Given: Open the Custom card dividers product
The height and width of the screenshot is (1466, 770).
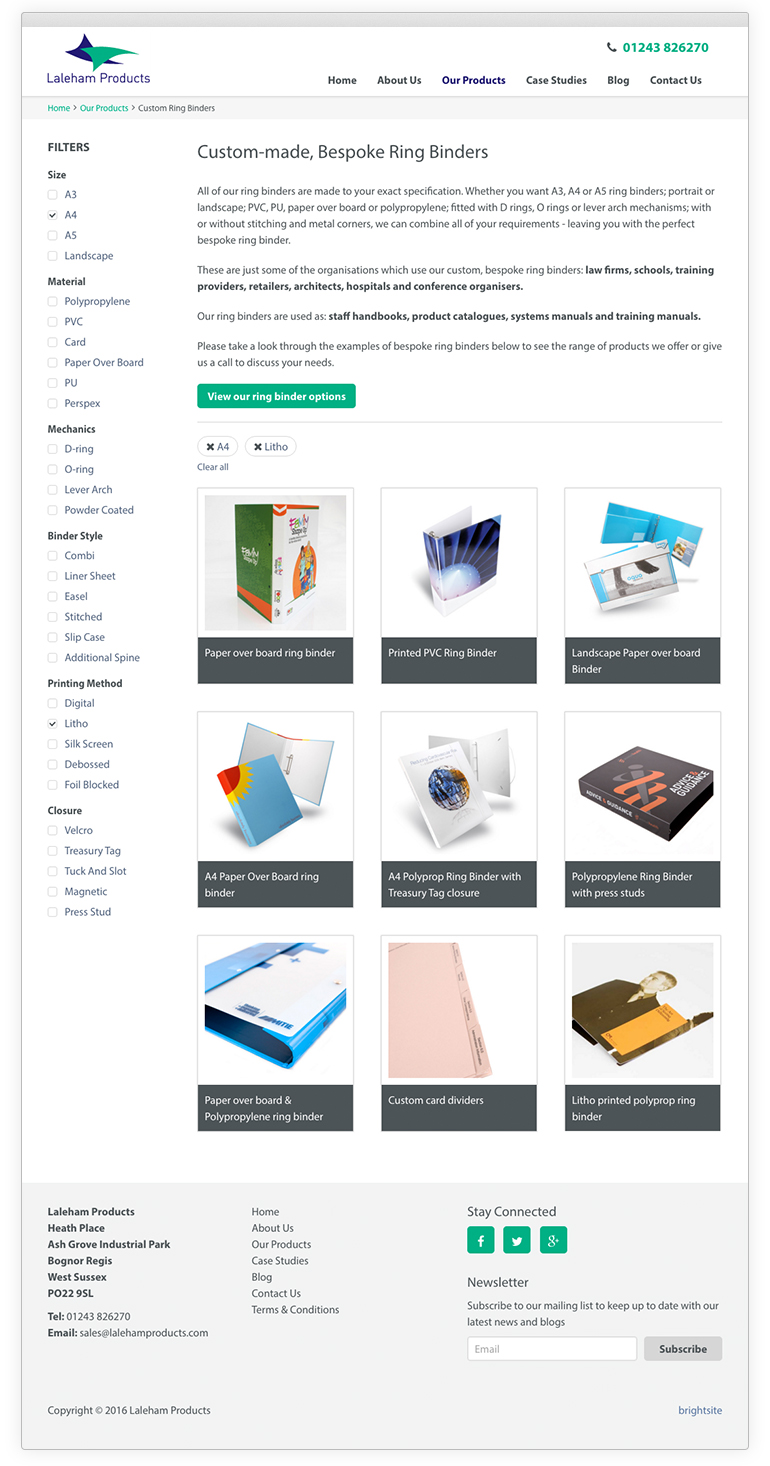Looking at the screenshot, I should click(459, 1033).
